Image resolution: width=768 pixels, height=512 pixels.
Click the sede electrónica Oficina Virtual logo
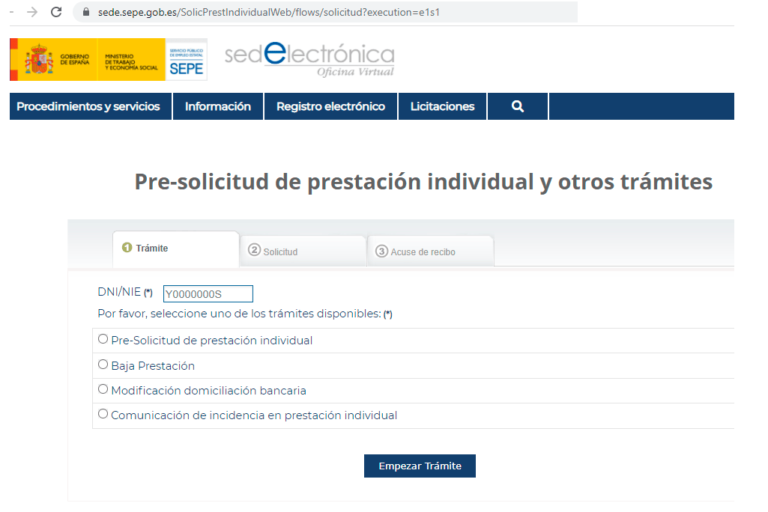coord(310,59)
